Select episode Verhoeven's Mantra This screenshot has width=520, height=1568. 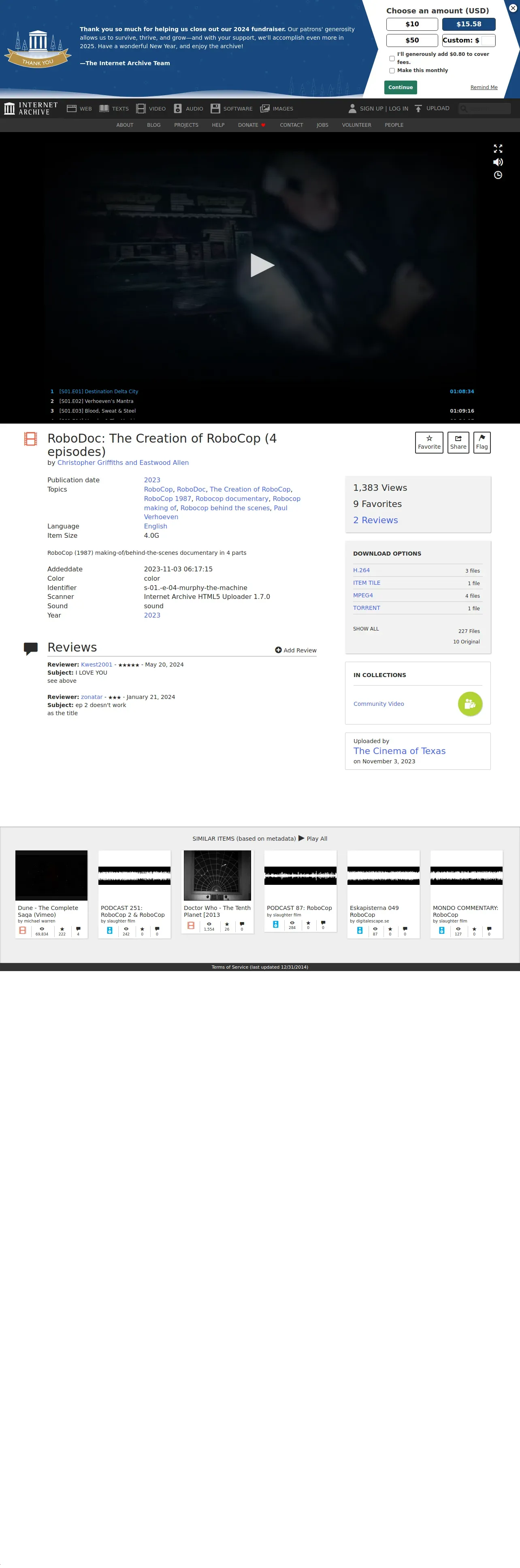coord(262,401)
